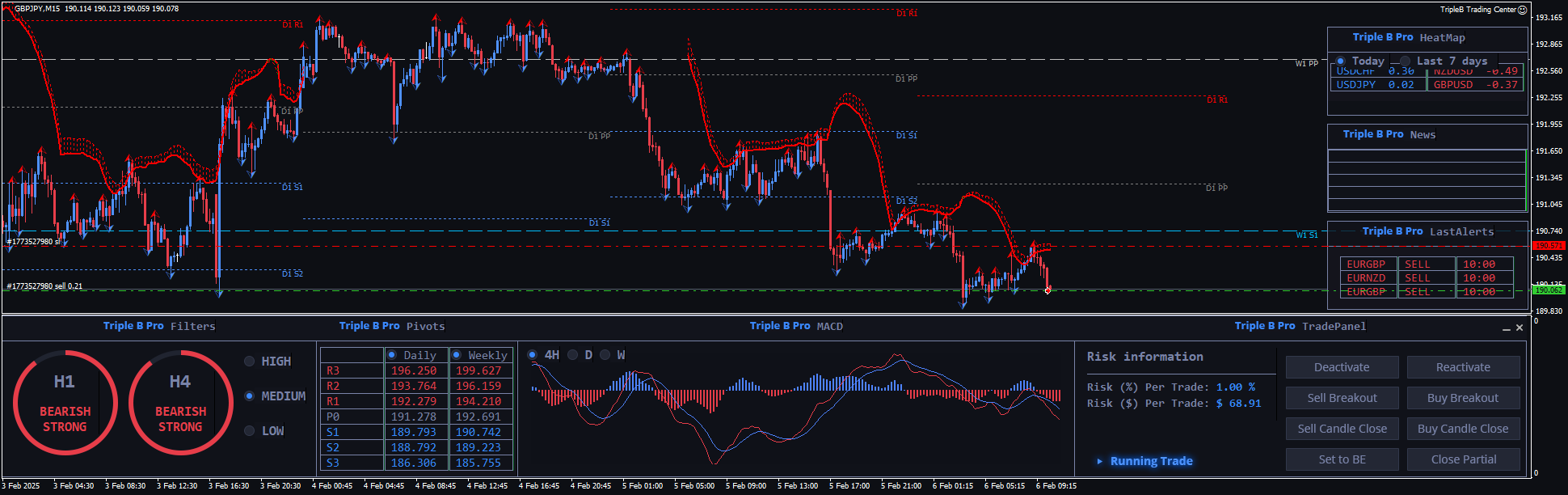Select the LOW filter option

(250, 431)
